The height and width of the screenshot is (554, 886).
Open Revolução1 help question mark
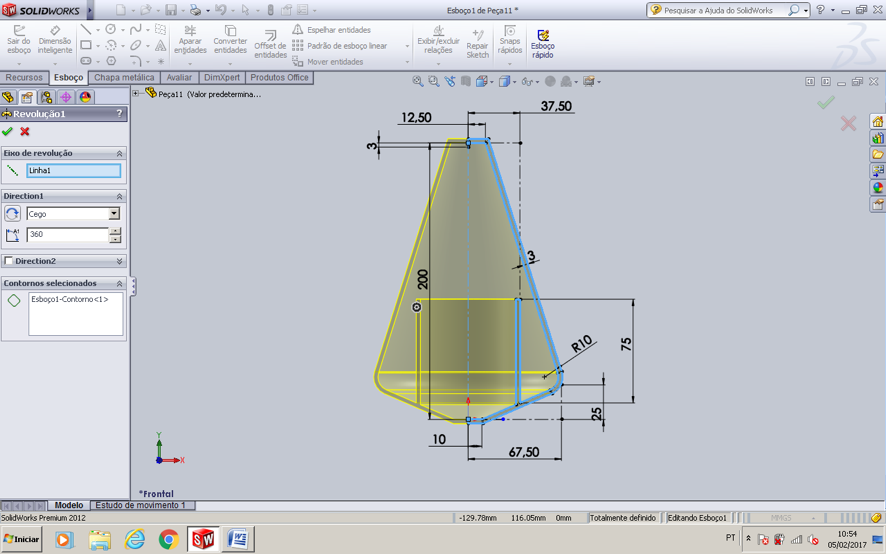click(x=119, y=114)
